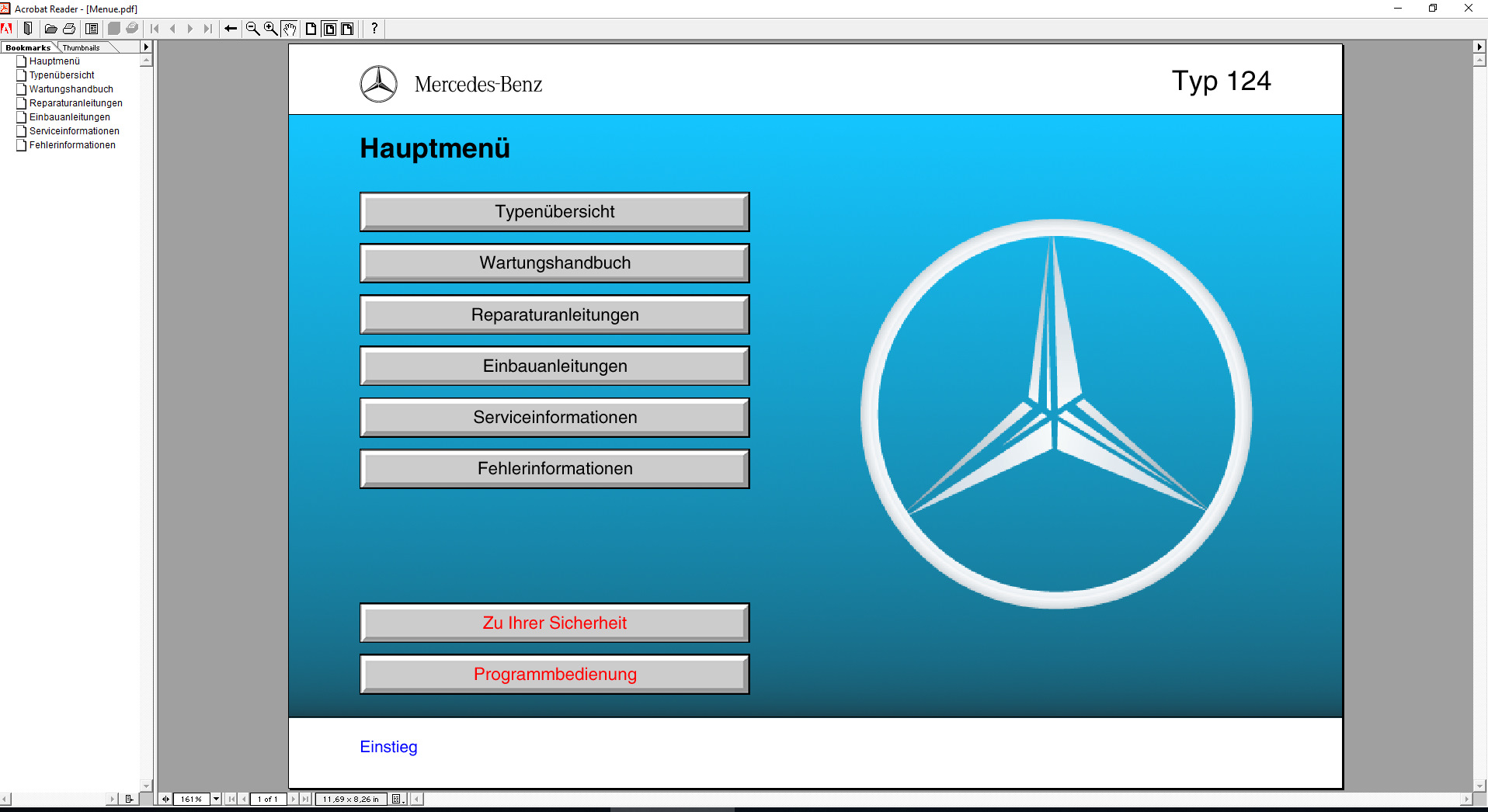Set fit in window page view icon

(x=329, y=29)
